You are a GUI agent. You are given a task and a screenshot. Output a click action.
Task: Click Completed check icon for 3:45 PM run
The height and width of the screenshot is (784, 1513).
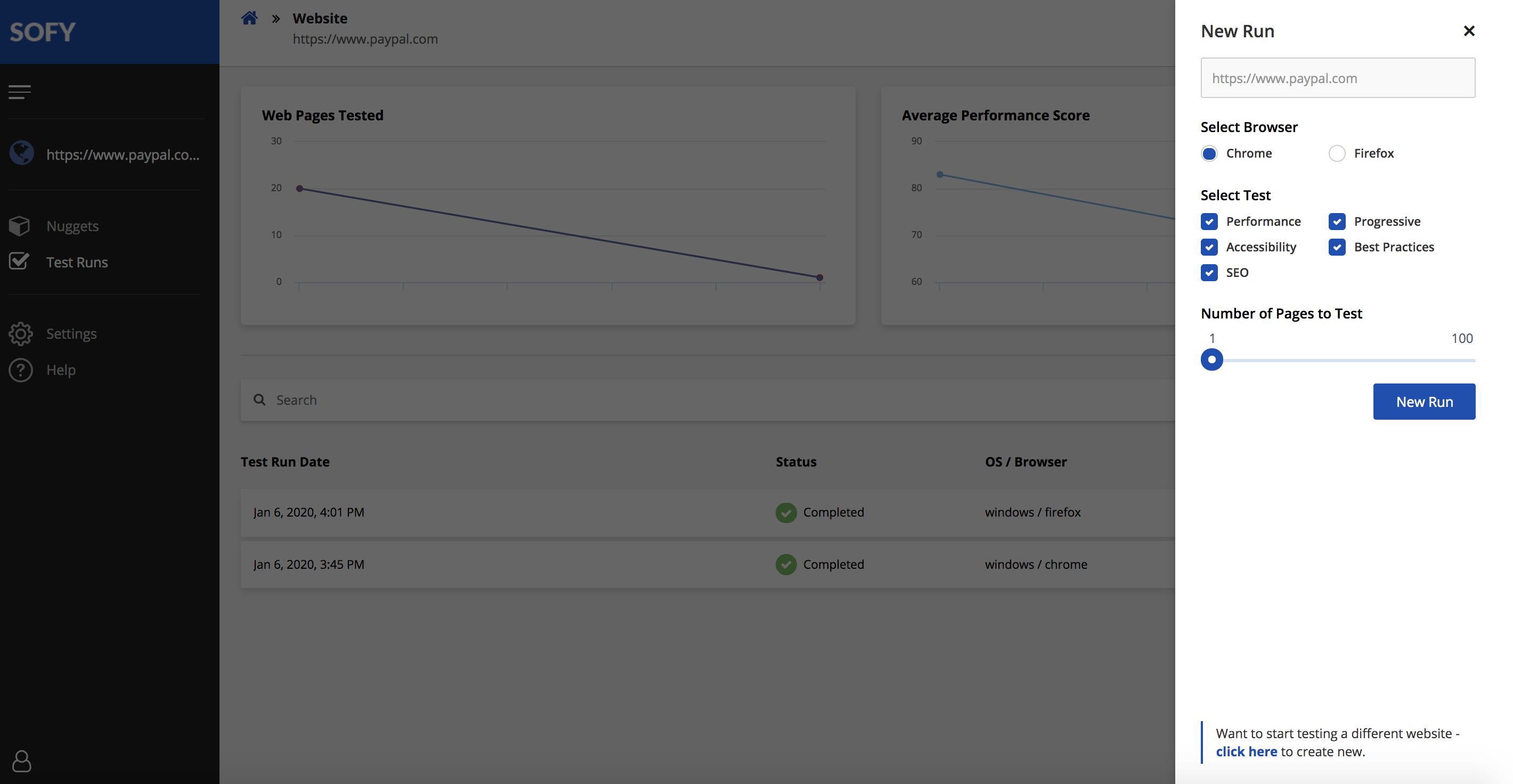pyautogui.click(x=786, y=565)
